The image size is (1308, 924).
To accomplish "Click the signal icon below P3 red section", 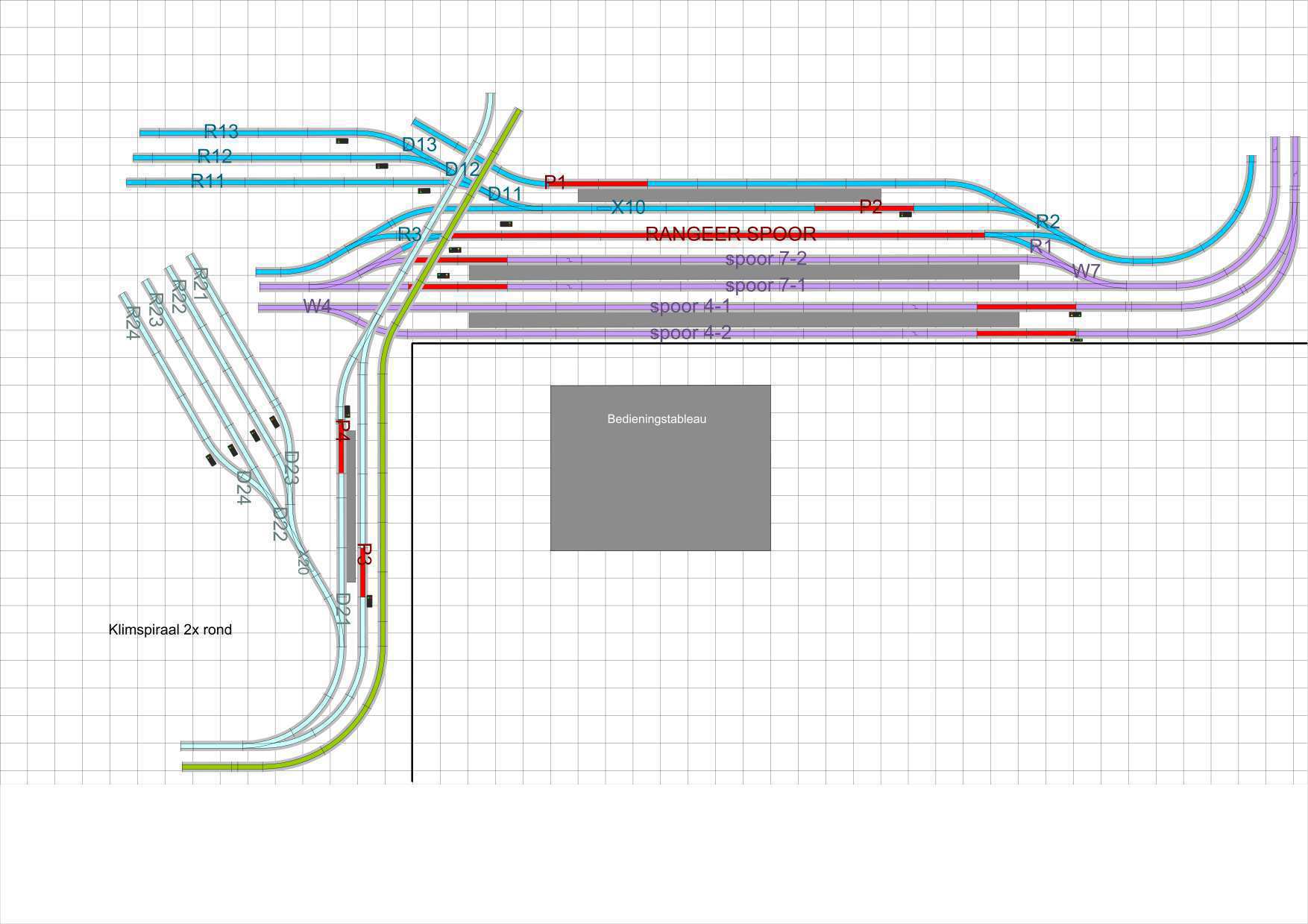I will click(x=369, y=601).
